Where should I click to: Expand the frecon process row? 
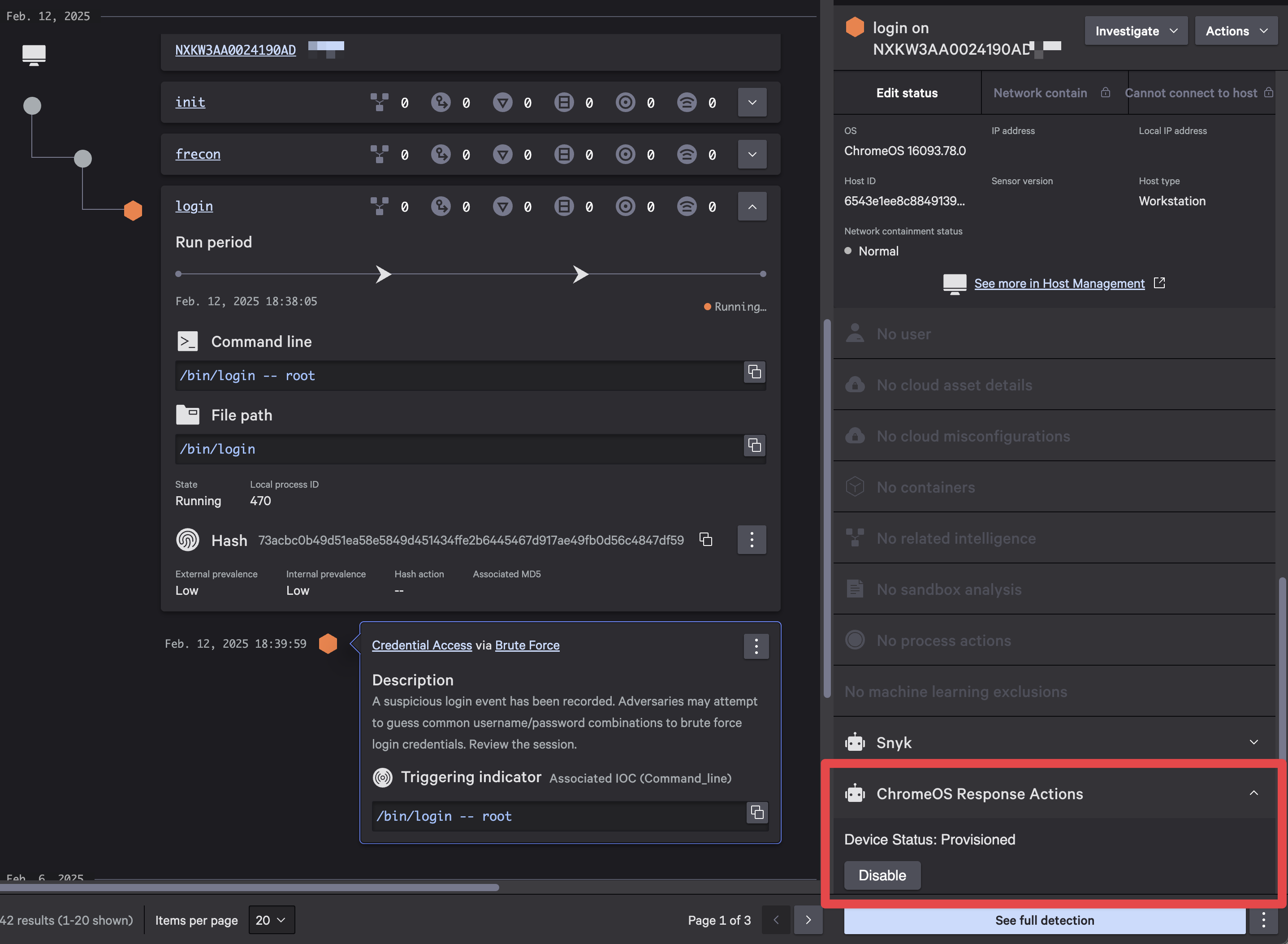(x=752, y=154)
